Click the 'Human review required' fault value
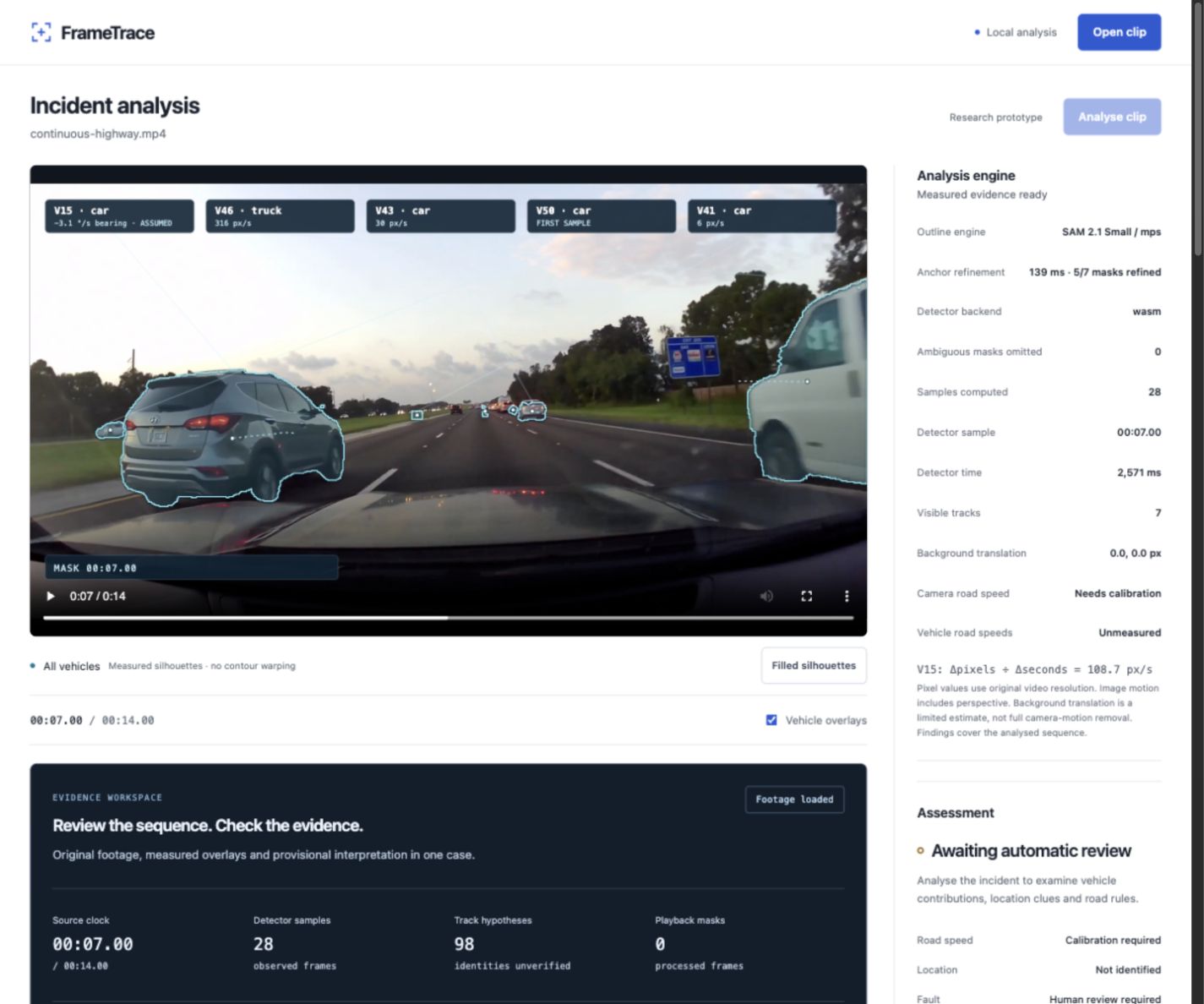The image size is (1204, 1004). click(x=1105, y=999)
